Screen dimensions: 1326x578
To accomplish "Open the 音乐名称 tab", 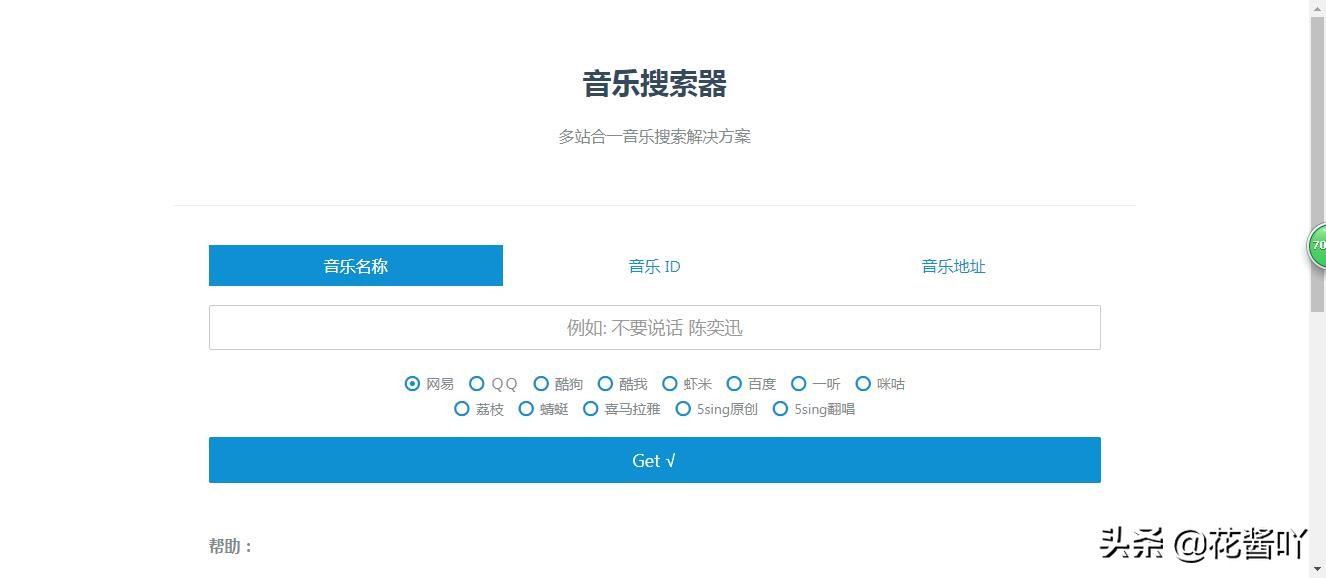I will [x=355, y=265].
